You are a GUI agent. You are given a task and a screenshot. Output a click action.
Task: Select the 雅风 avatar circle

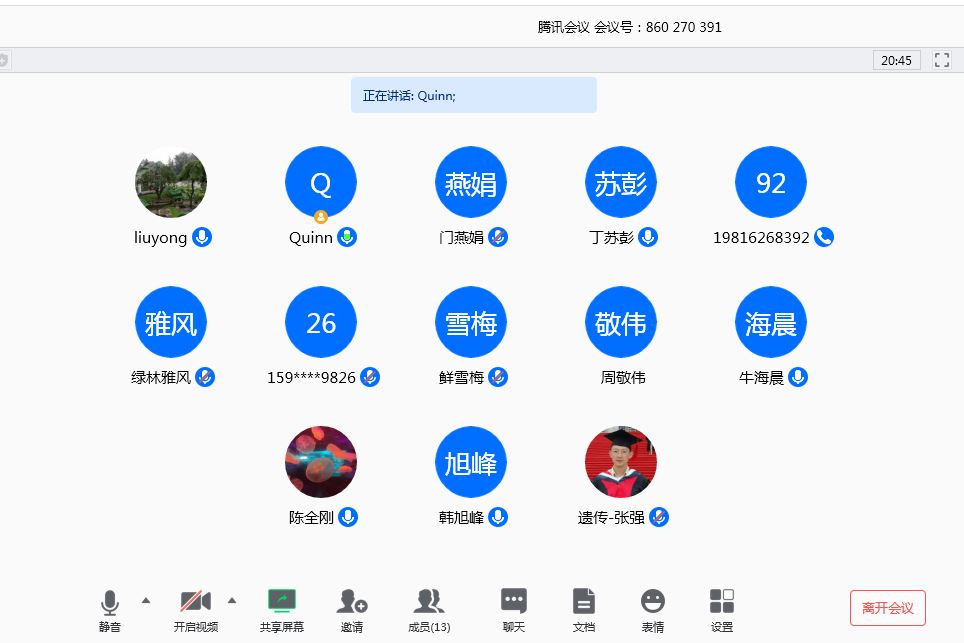(171, 322)
